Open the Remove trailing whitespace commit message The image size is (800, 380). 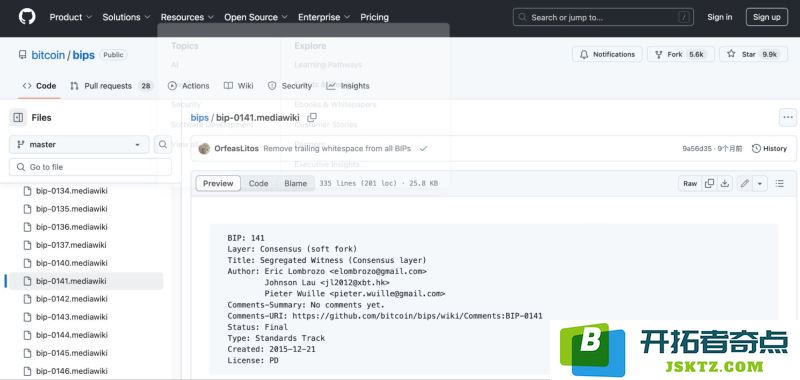point(337,148)
